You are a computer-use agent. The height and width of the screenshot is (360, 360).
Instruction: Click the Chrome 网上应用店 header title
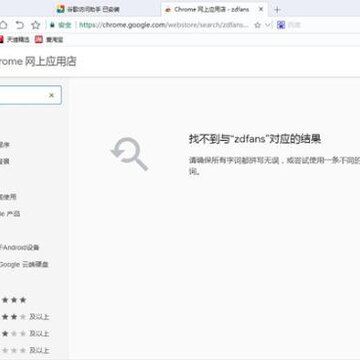[x=37, y=62]
